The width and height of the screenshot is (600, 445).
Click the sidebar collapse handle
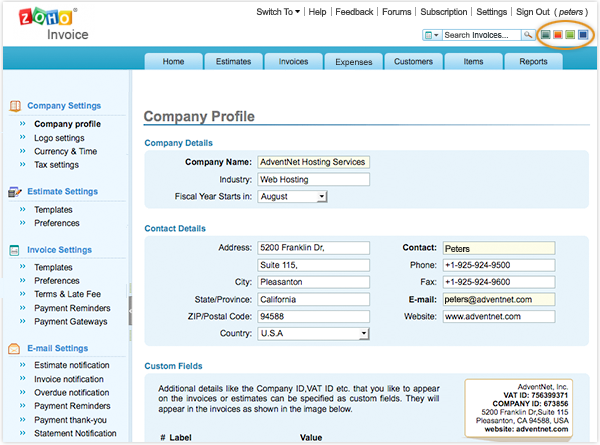click(130, 311)
